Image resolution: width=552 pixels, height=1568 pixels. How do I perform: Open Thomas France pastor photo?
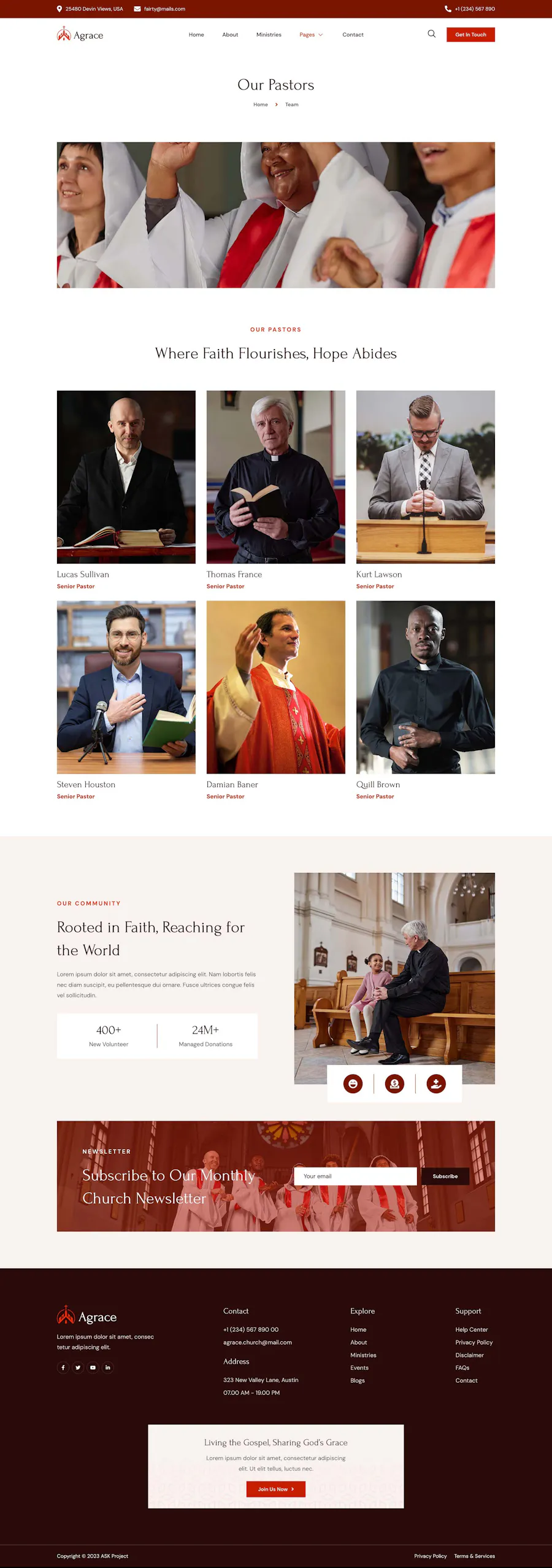point(276,477)
